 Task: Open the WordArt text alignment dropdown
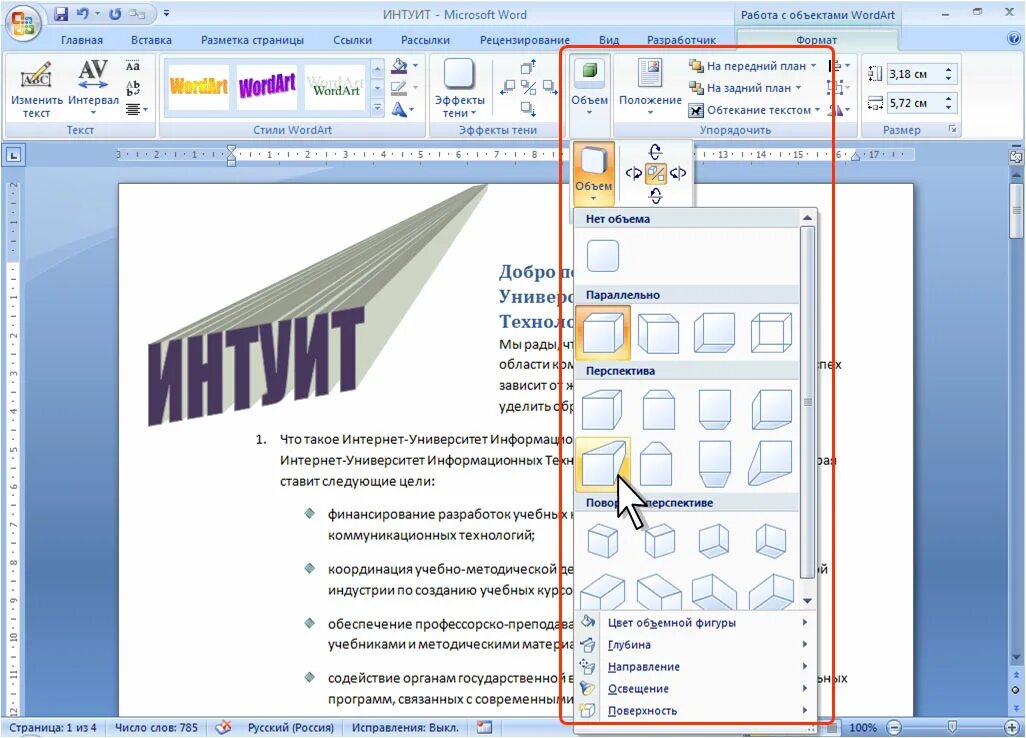click(135, 109)
